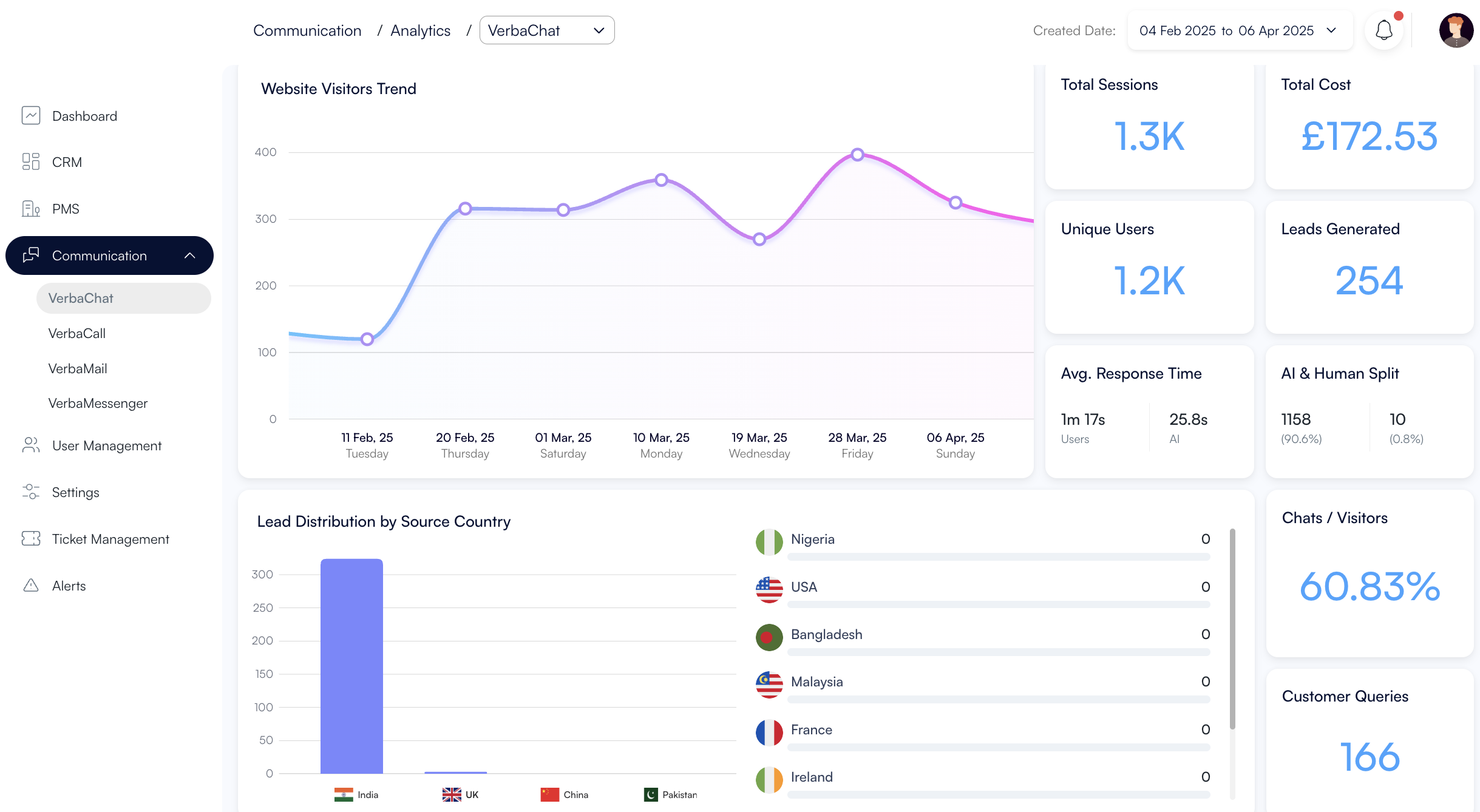
Task: Open the user profile avatar
Action: point(1456,30)
